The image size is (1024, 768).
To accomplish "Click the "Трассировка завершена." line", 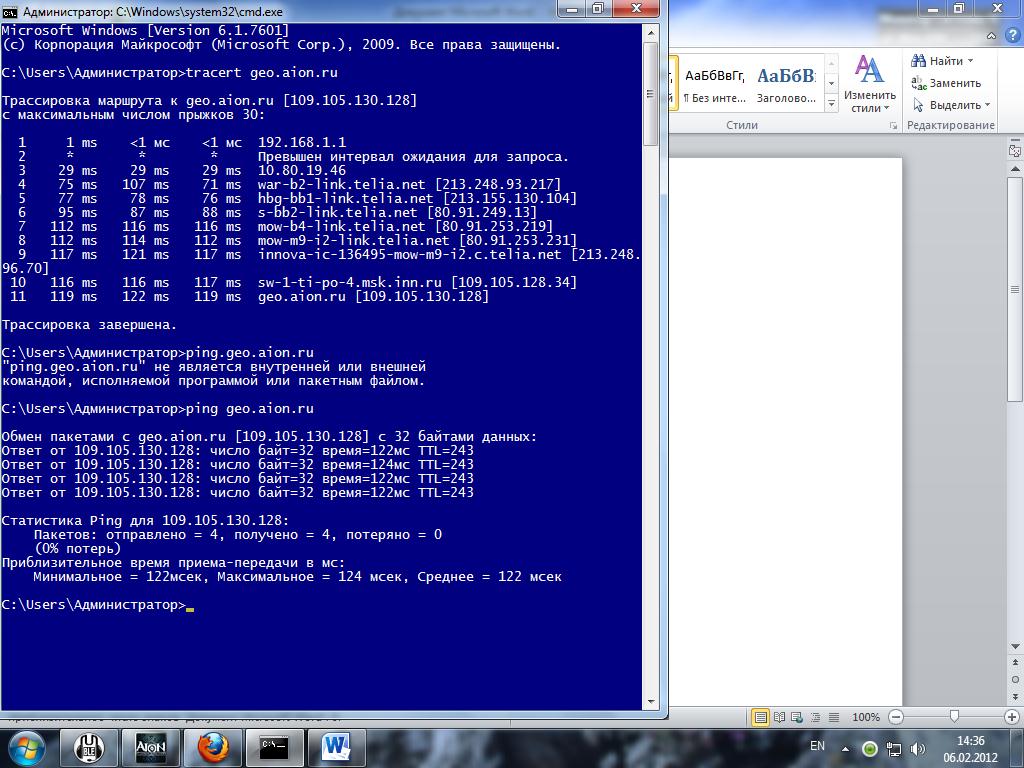I will [x=89, y=325].
